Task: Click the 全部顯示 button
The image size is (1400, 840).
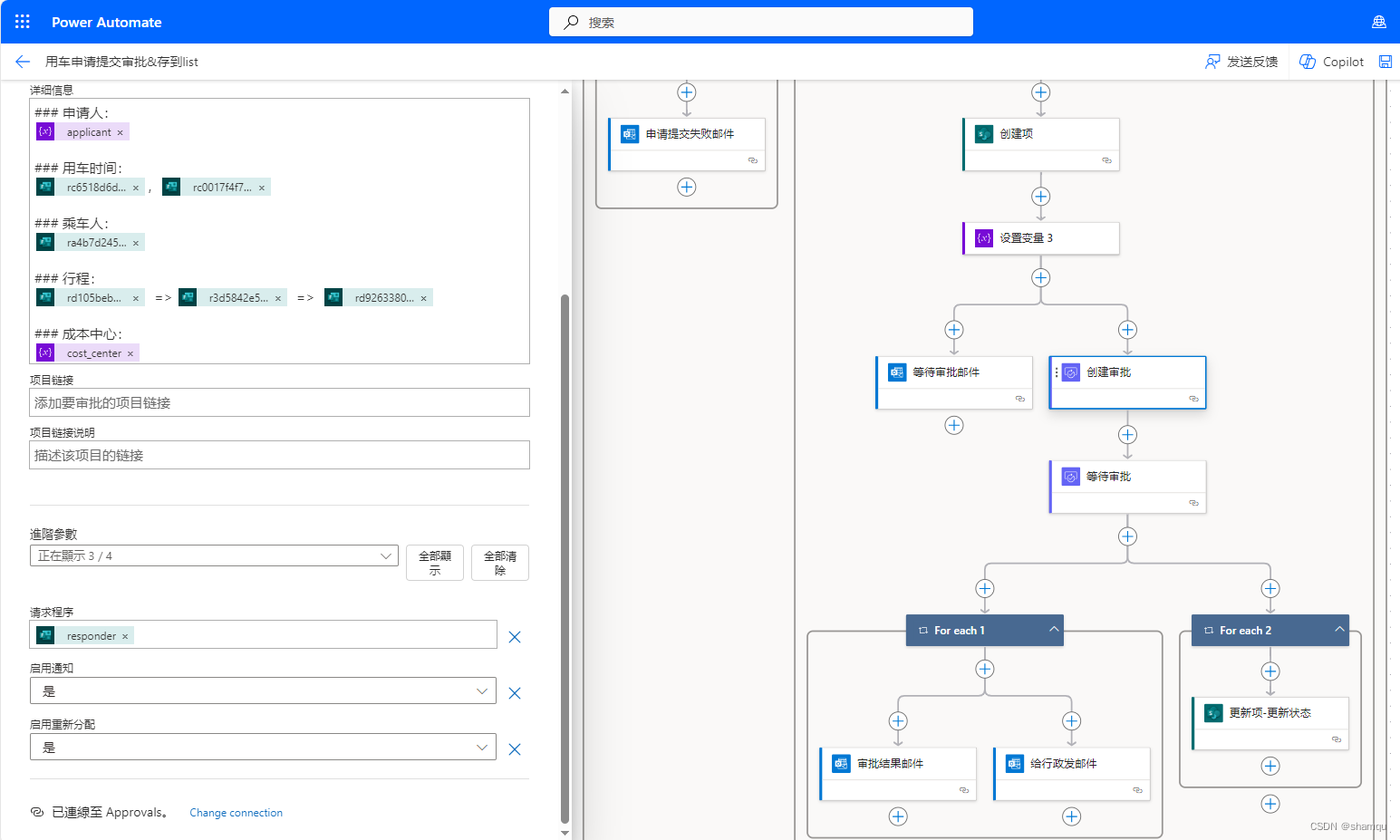Action: tap(435, 562)
